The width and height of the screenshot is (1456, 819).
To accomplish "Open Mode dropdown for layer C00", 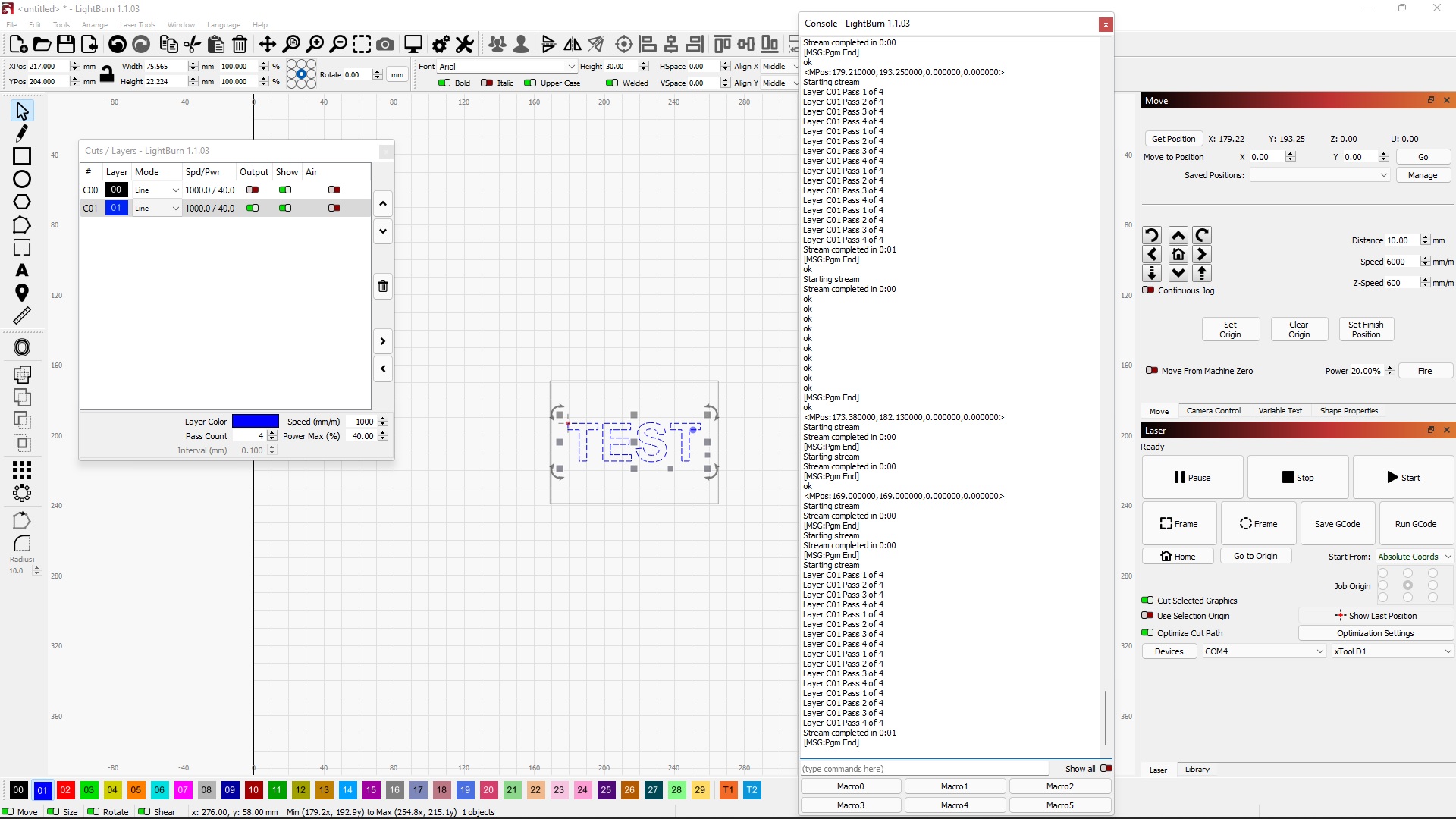I will click(x=157, y=190).
